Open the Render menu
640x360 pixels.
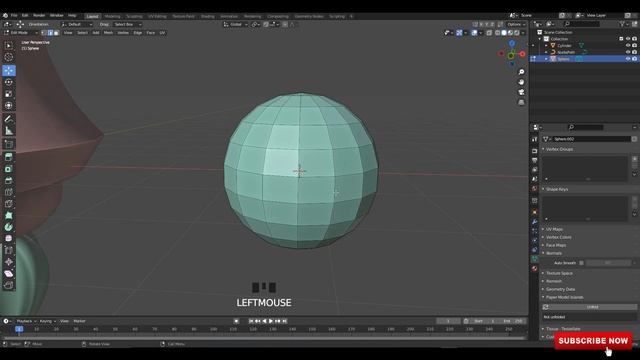click(x=39, y=16)
